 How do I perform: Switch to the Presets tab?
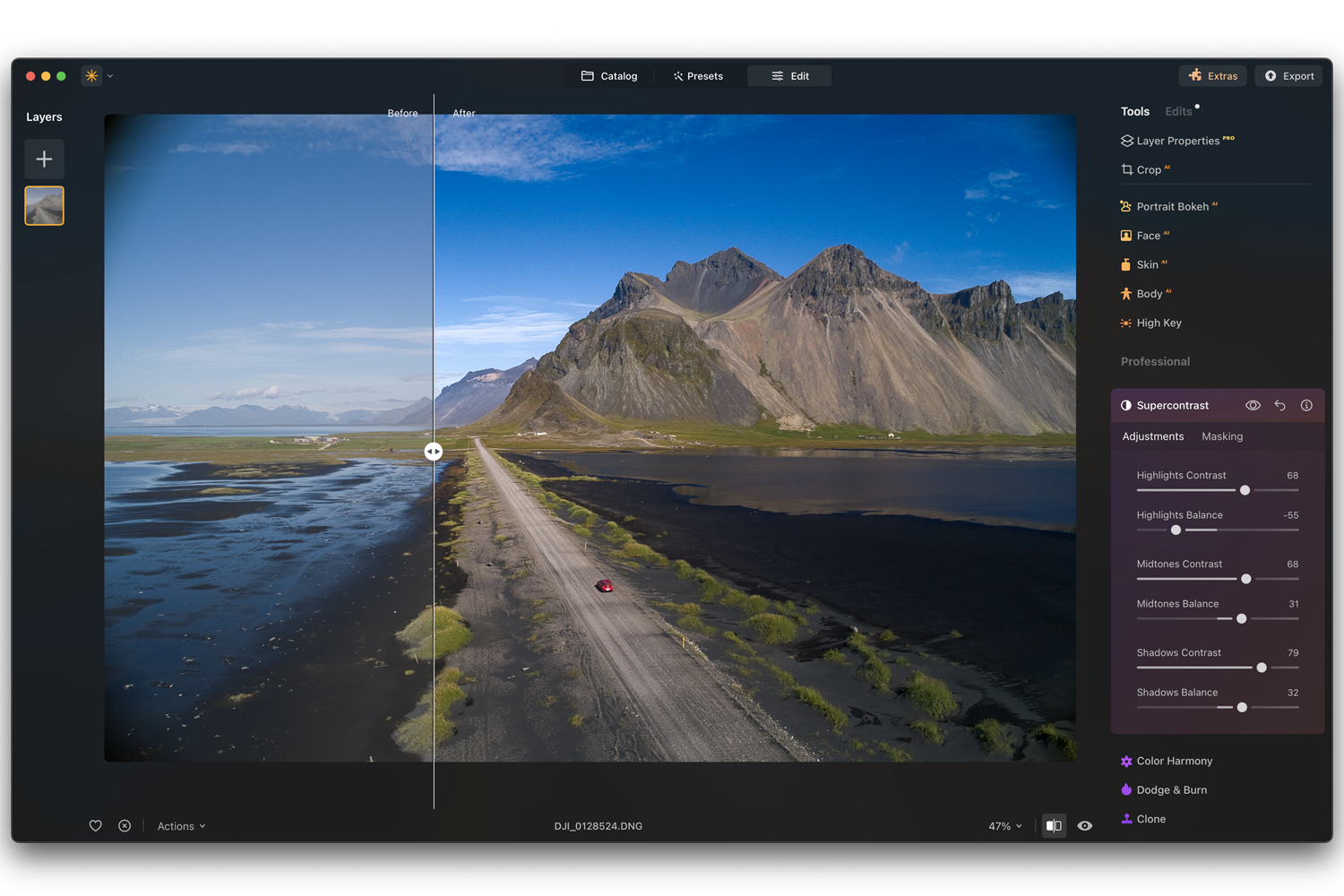point(699,76)
